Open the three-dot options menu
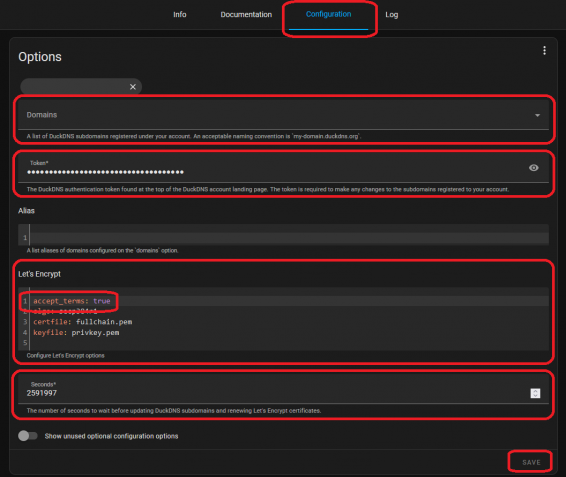 tap(544, 51)
